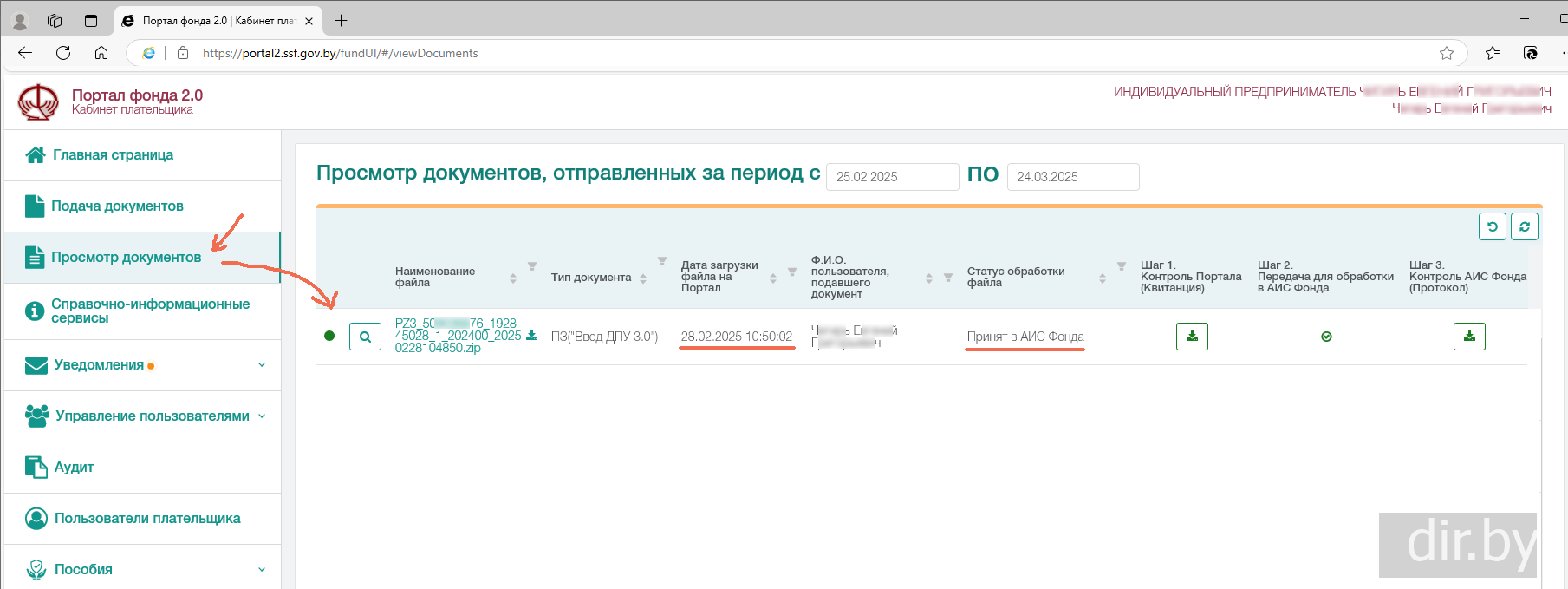The image size is (1568, 589).
Task: Expand the Пособия sidebar section
Action: pos(262,570)
